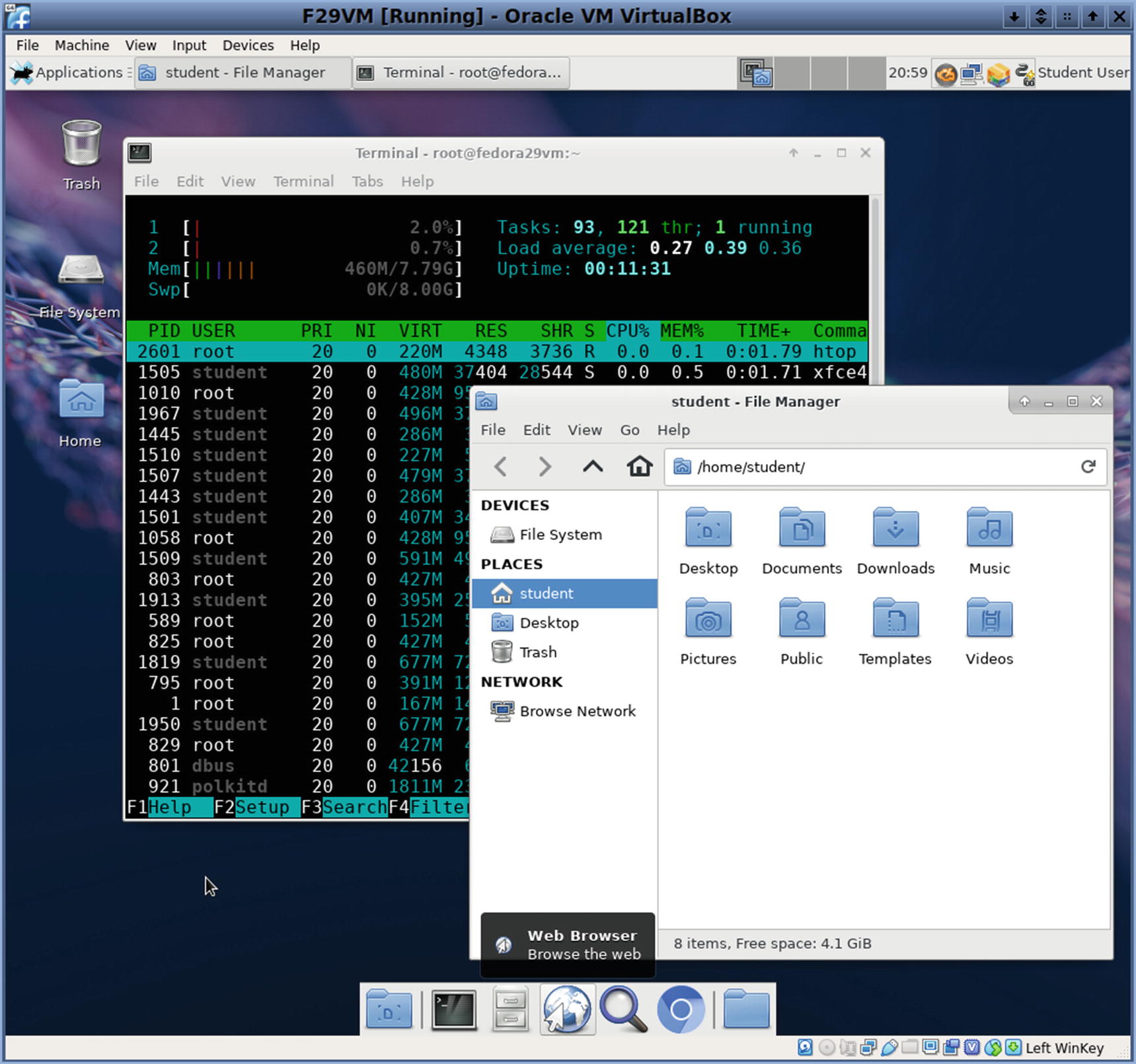The height and width of the screenshot is (1064, 1136).
Task: Reload the current folder view
Action: 1088,467
